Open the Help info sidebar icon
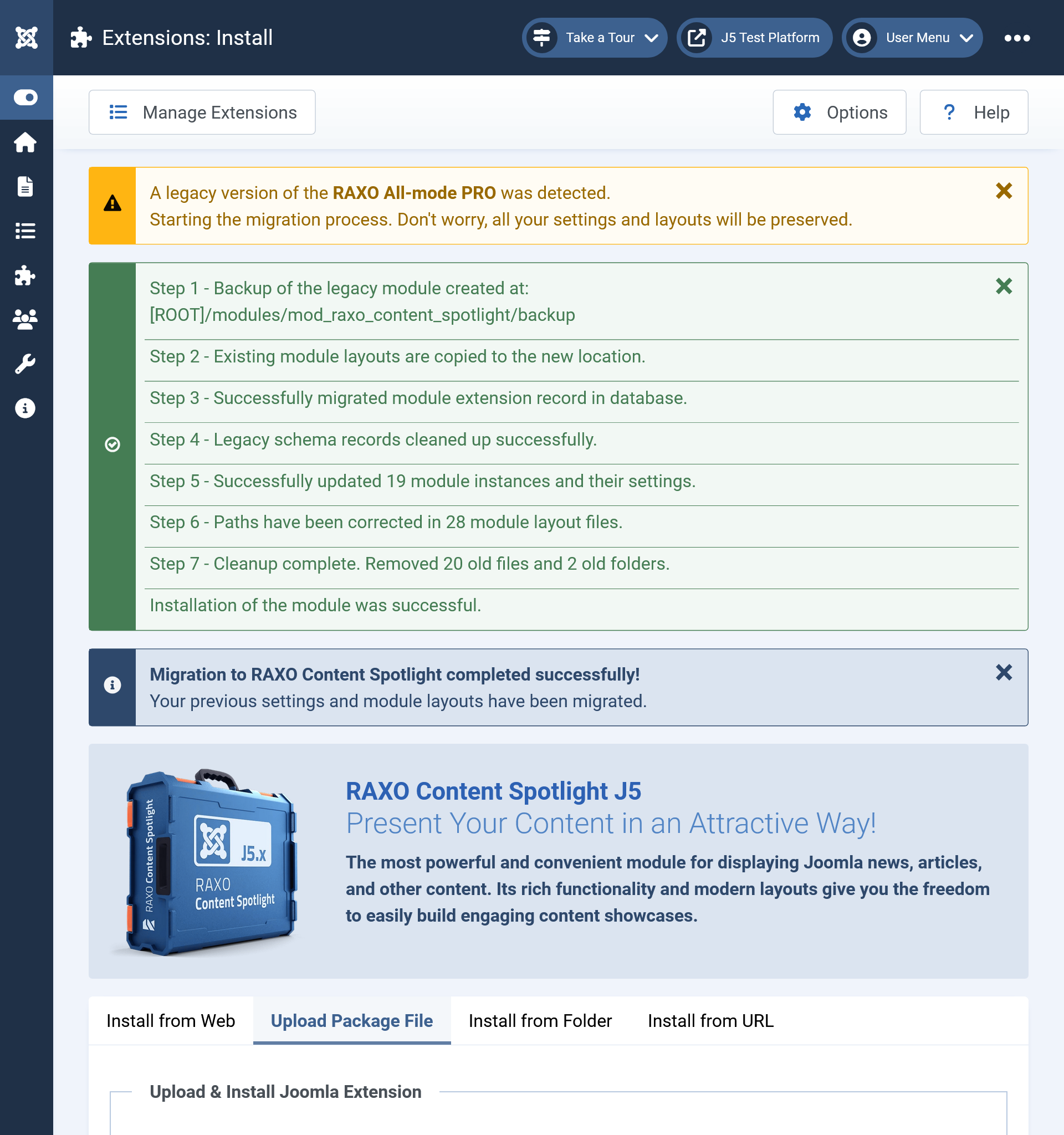This screenshot has height=1135, width=1064. point(25,409)
